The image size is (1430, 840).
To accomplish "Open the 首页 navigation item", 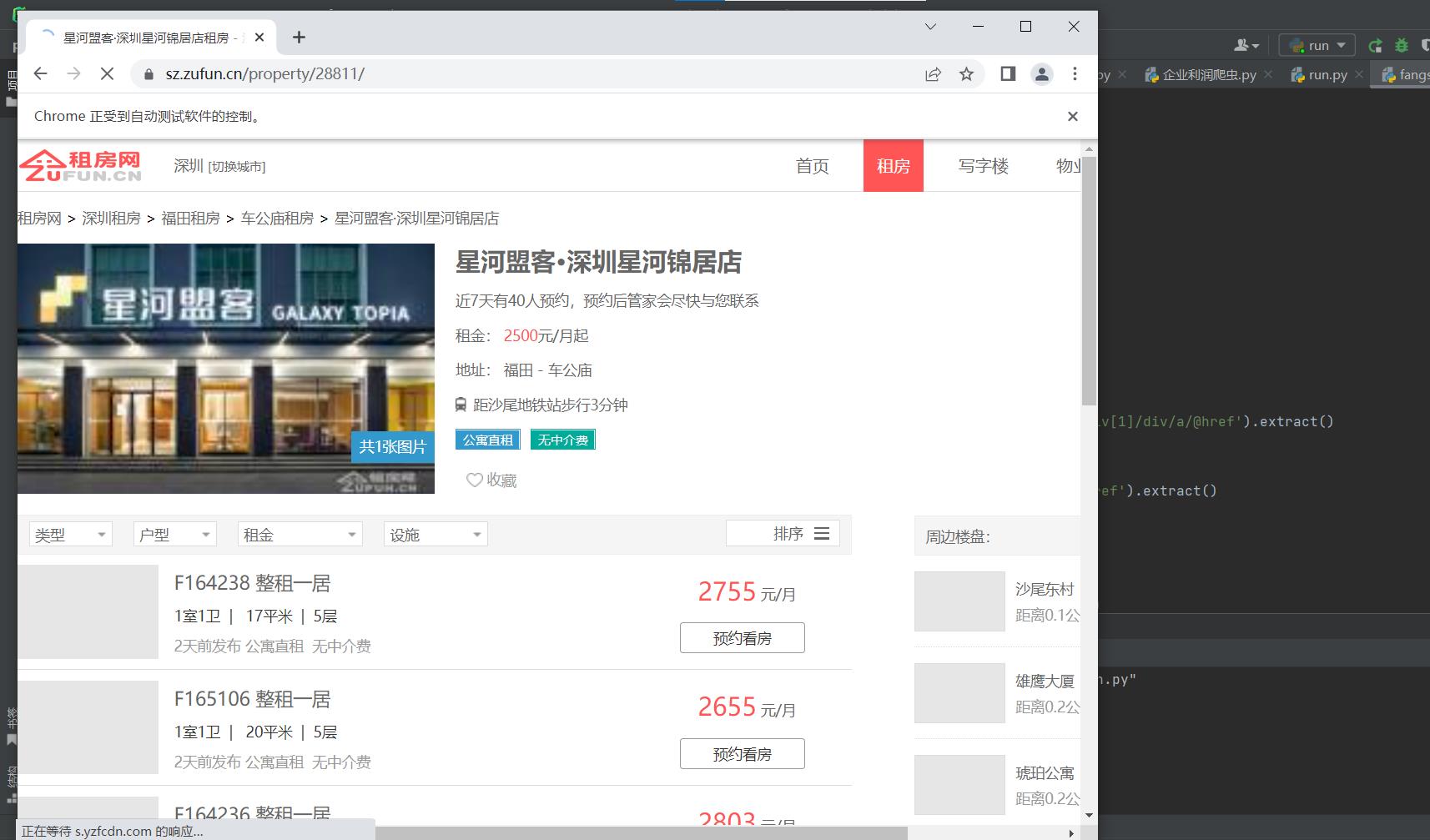I will coord(812,166).
